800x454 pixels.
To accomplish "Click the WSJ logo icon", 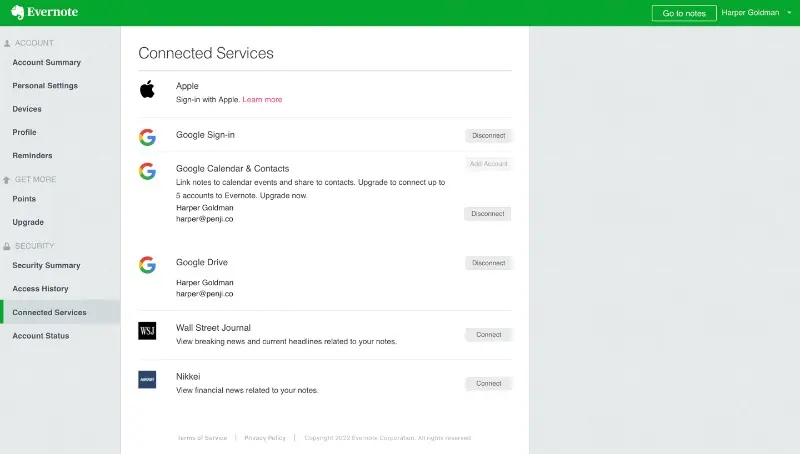I will tap(147, 331).
